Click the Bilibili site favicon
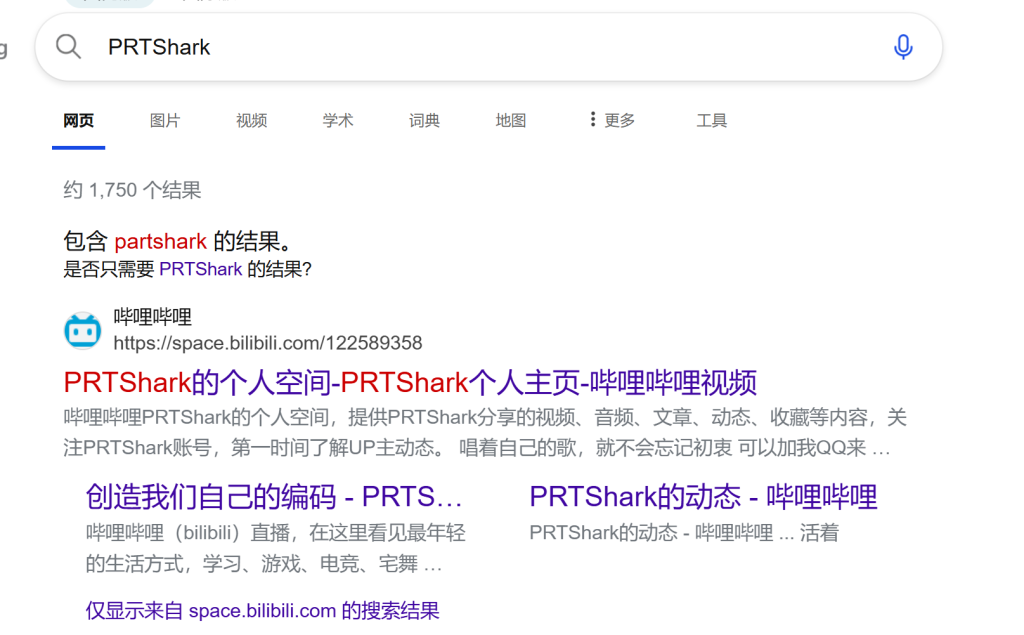 pos(82,331)
